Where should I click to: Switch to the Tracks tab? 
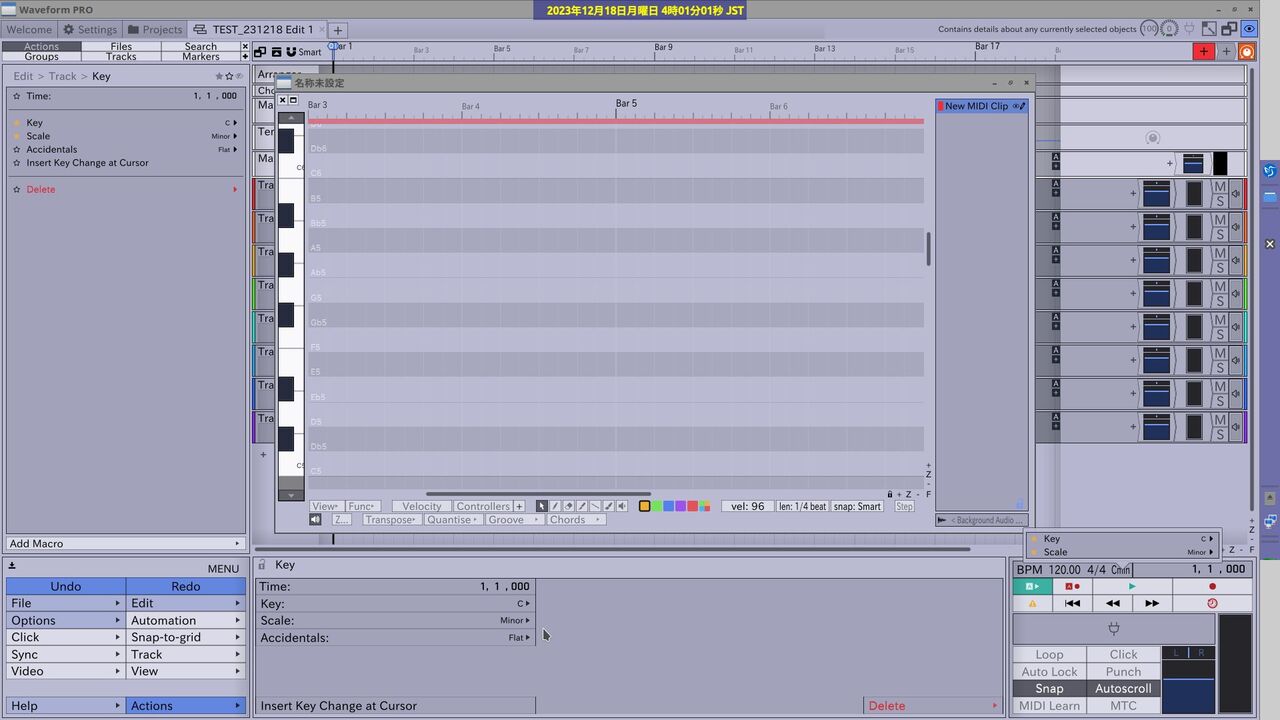[x=121, y=56]
